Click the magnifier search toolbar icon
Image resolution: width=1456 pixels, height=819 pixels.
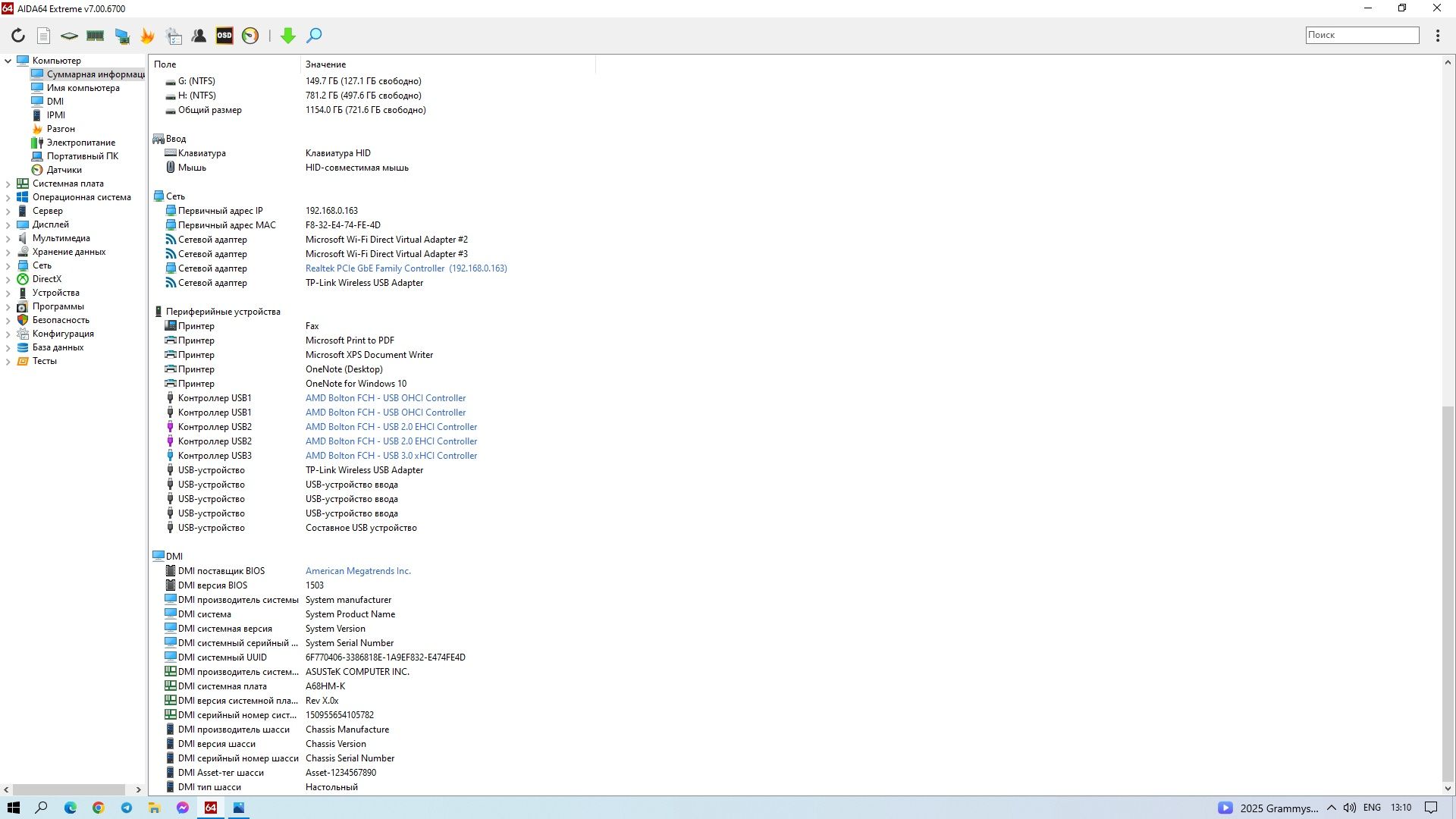(314, 36)
